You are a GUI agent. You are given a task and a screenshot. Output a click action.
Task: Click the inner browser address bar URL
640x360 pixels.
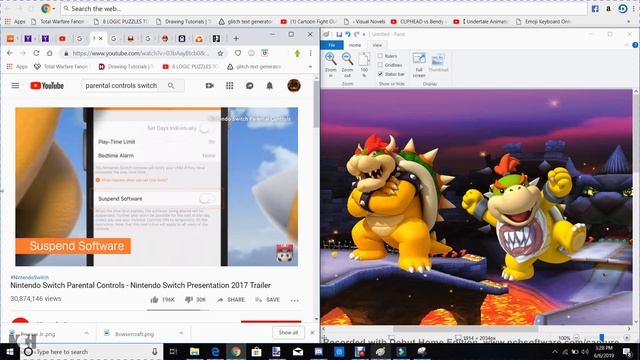[x=140, y=53]
